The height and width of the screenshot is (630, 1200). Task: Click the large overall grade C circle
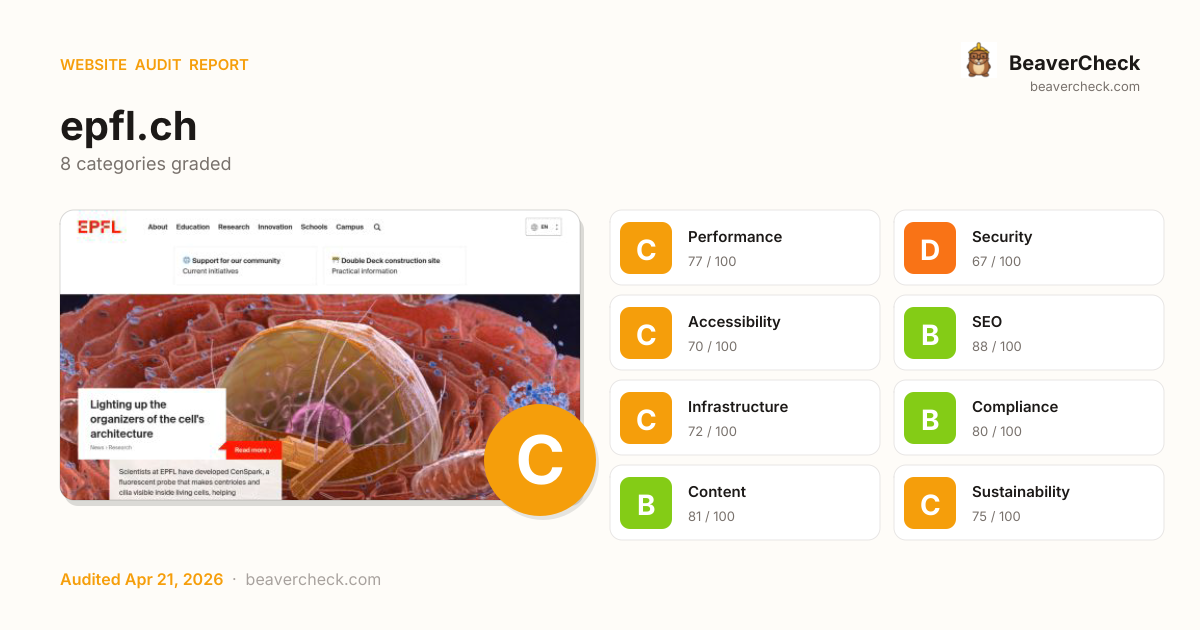click(x=540, y=460)
